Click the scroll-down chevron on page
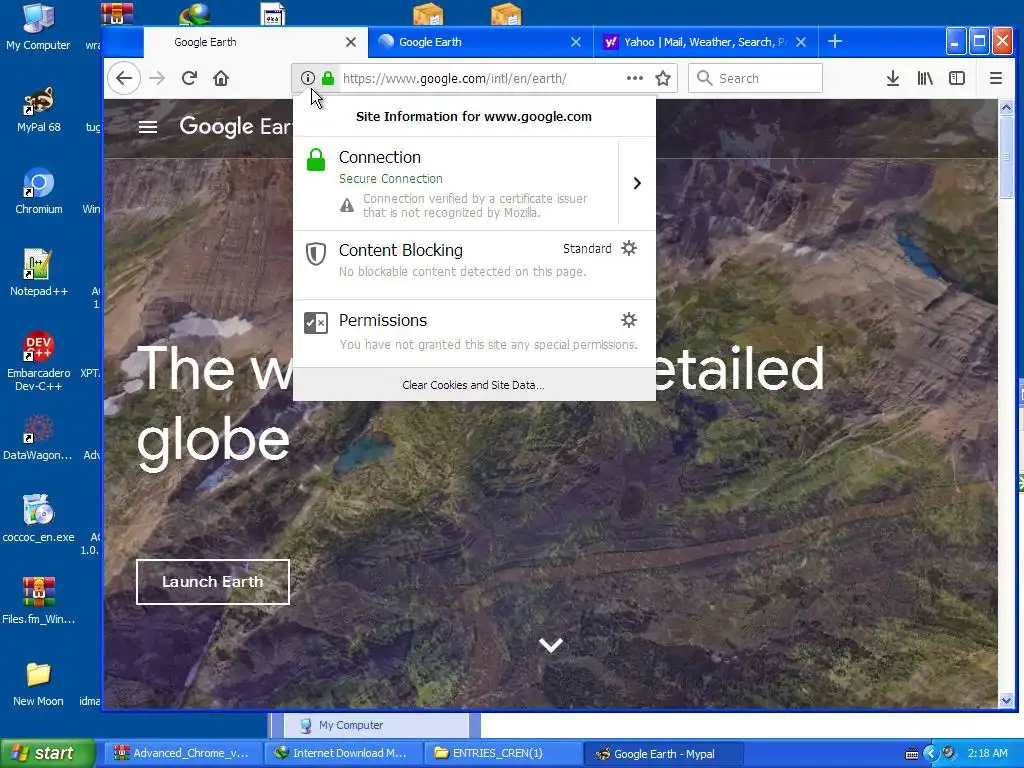This screenshot has width=1024, height=768. point(551,645)
